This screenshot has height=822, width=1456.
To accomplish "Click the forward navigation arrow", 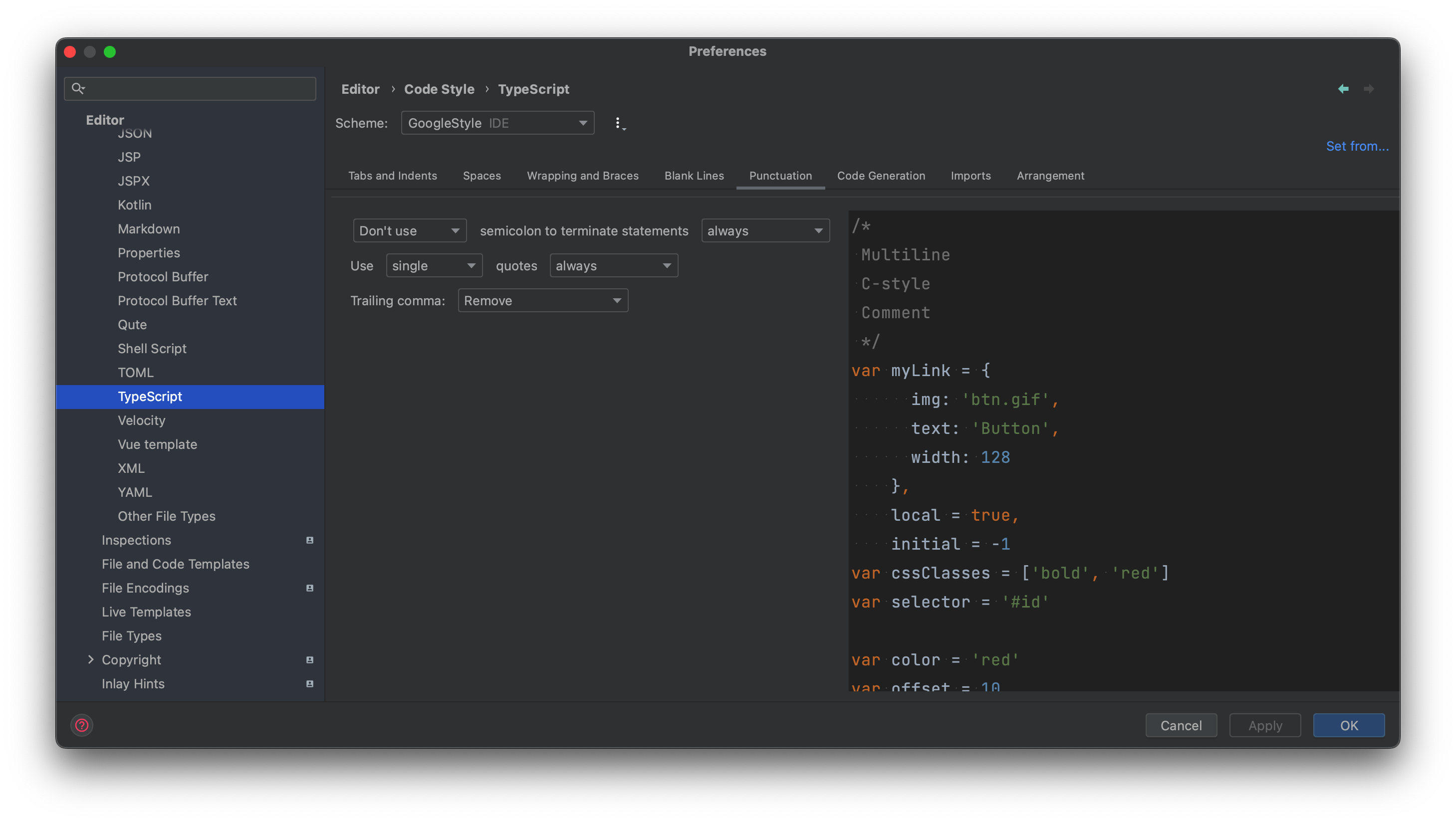I will (x=1370, y=89).
